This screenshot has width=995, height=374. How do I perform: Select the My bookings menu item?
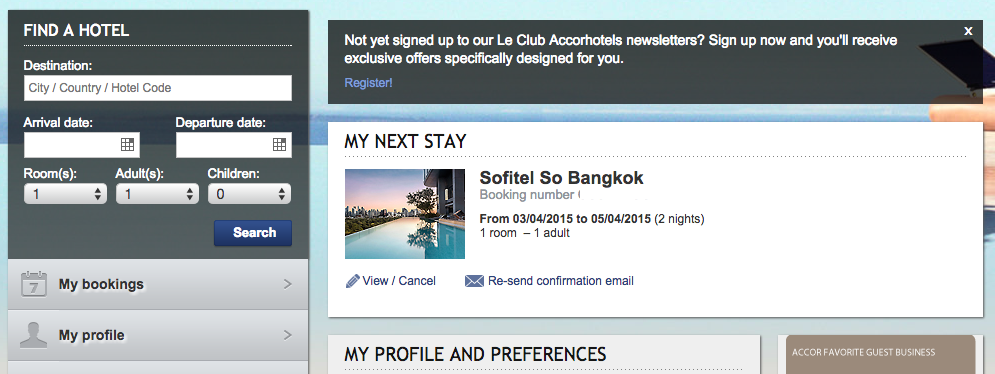point(158,284)
